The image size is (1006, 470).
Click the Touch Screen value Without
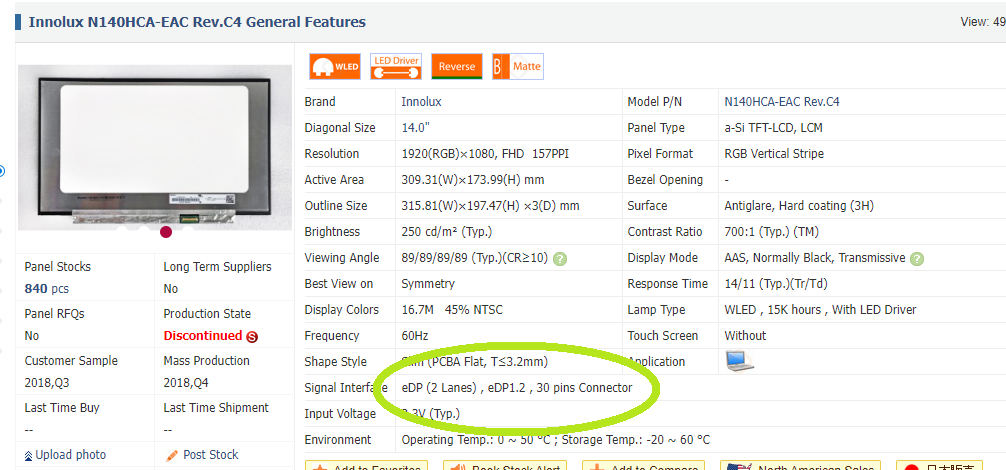coord(745,335)
